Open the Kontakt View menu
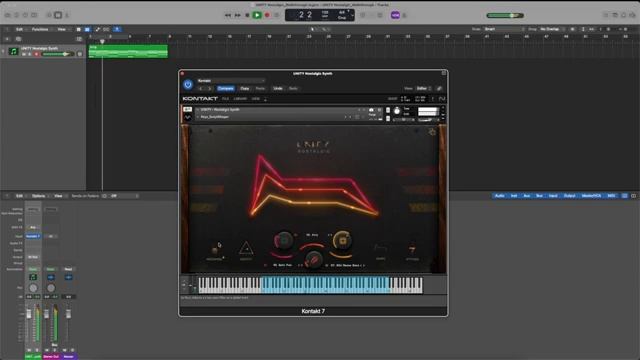The width and height of the screenshot is (640, 360). 256,99
